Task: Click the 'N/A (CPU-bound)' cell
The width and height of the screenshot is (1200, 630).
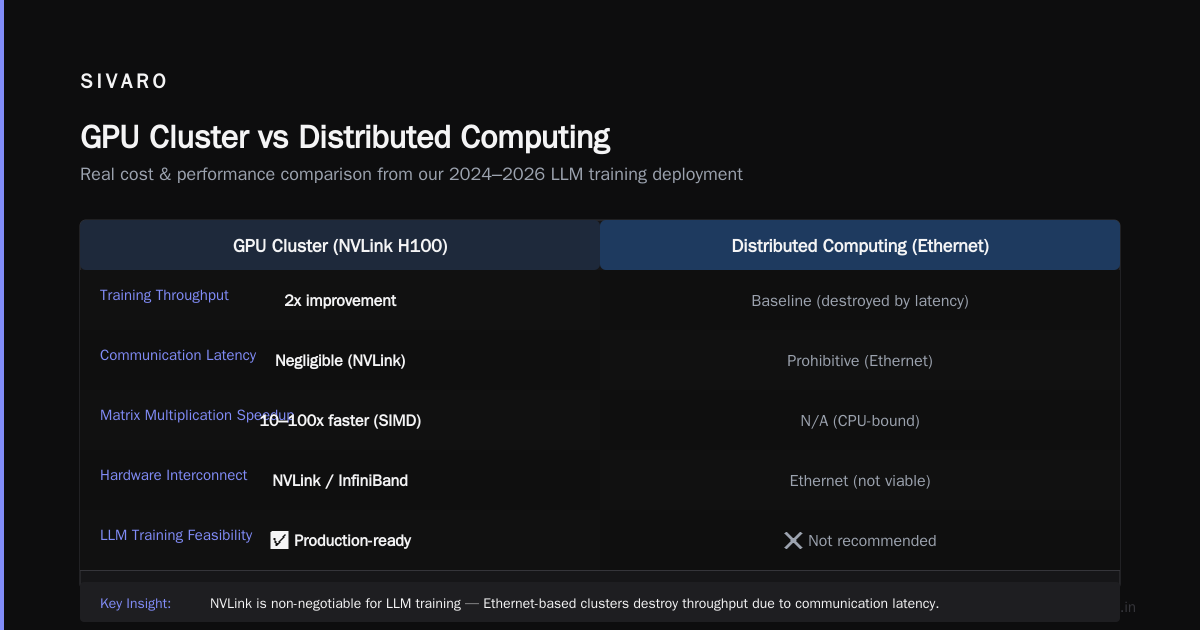Action: (860, 420)
